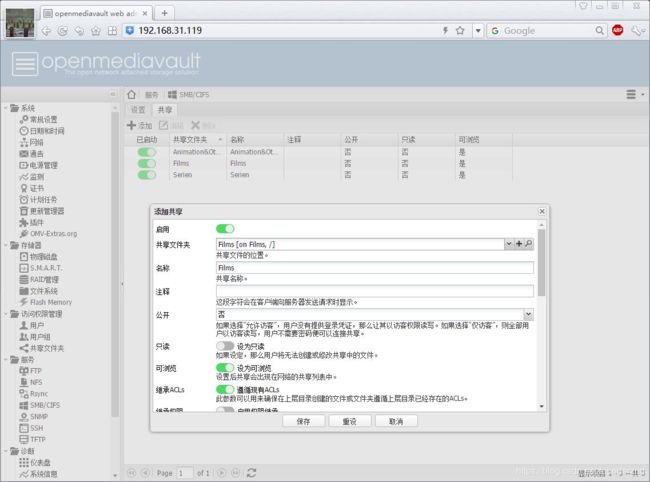This screenshot has height=482, width=650.
Task: Open 监测 monitoring item
Action: click(x=32, y=177)
